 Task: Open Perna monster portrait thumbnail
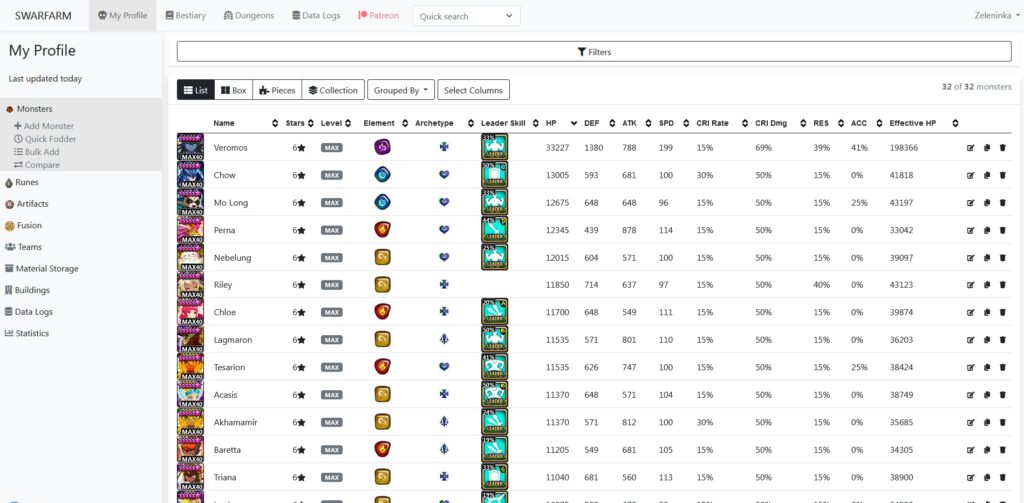click(190, 229)
